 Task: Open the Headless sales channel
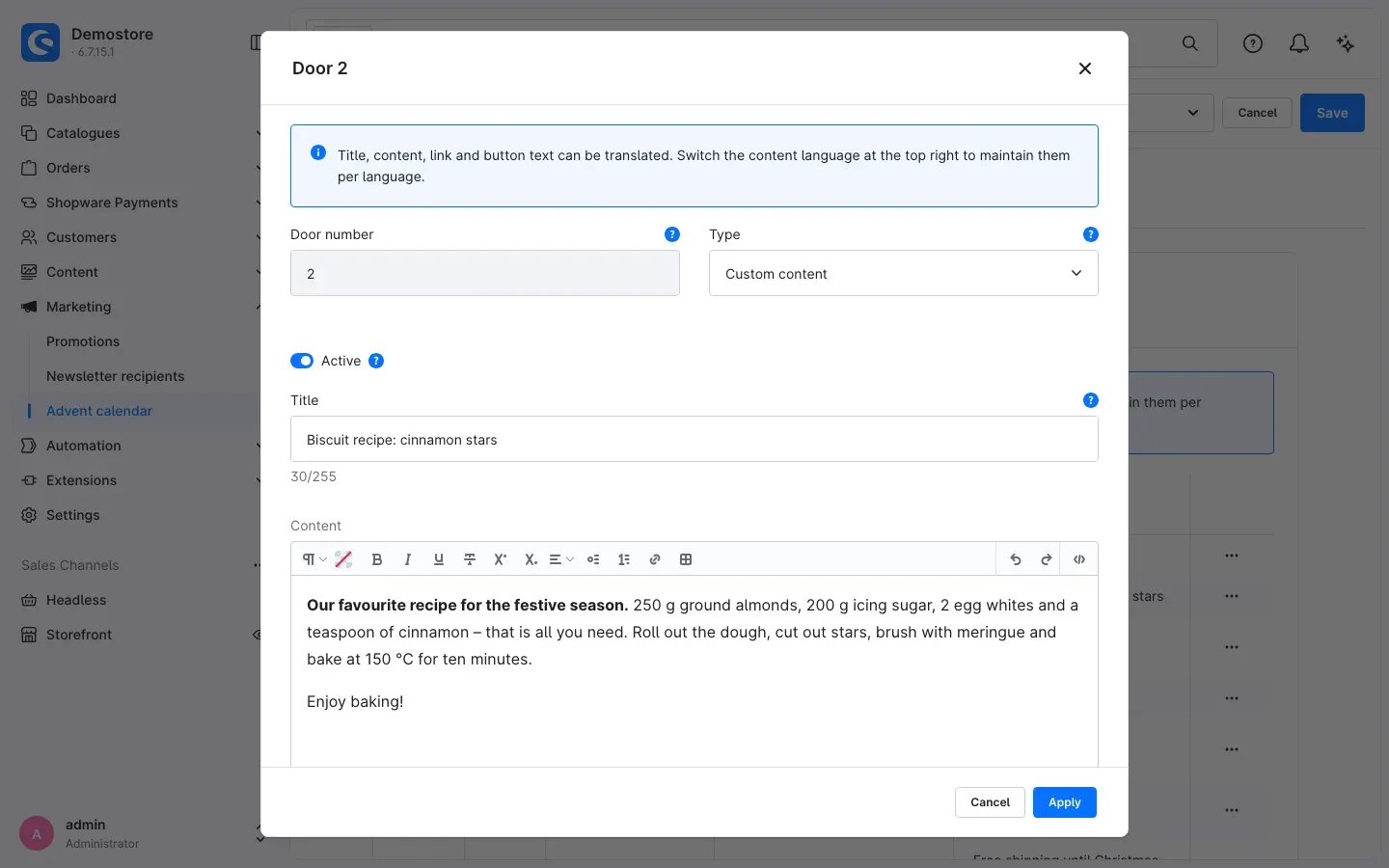[x=76, y=600]
